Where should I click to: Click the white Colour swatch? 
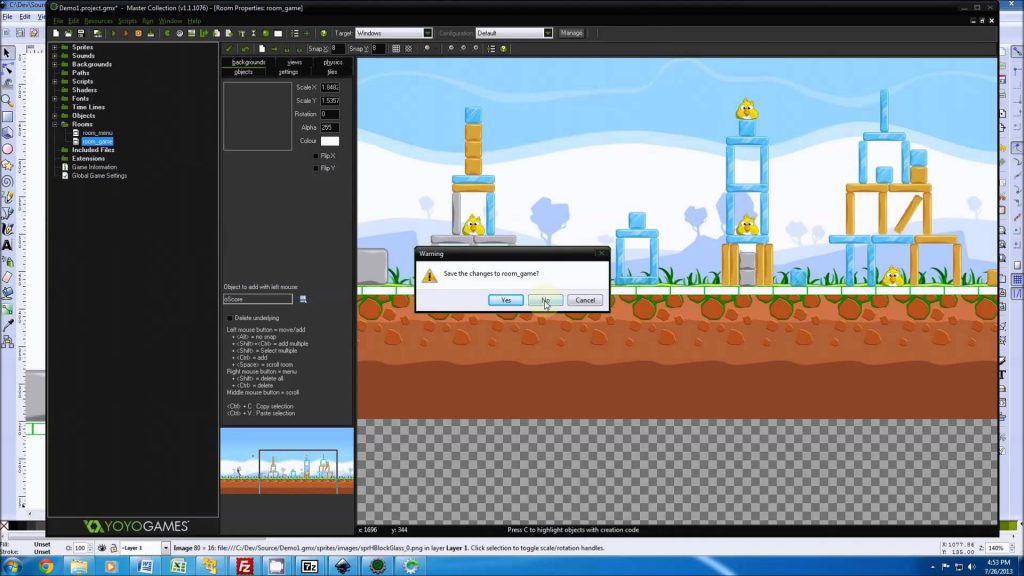coord(329,141)
